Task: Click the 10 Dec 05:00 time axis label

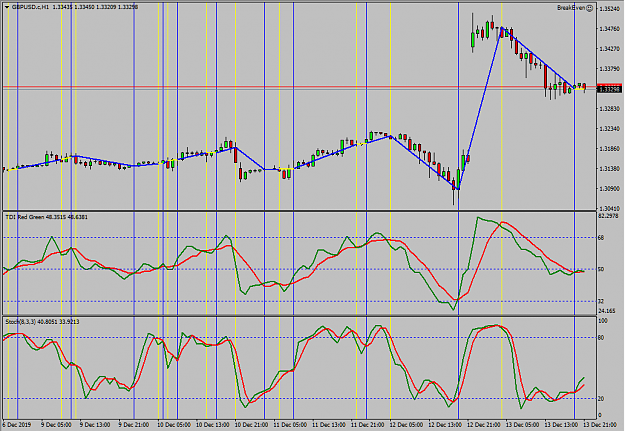Action: click(x=173, y=425)
